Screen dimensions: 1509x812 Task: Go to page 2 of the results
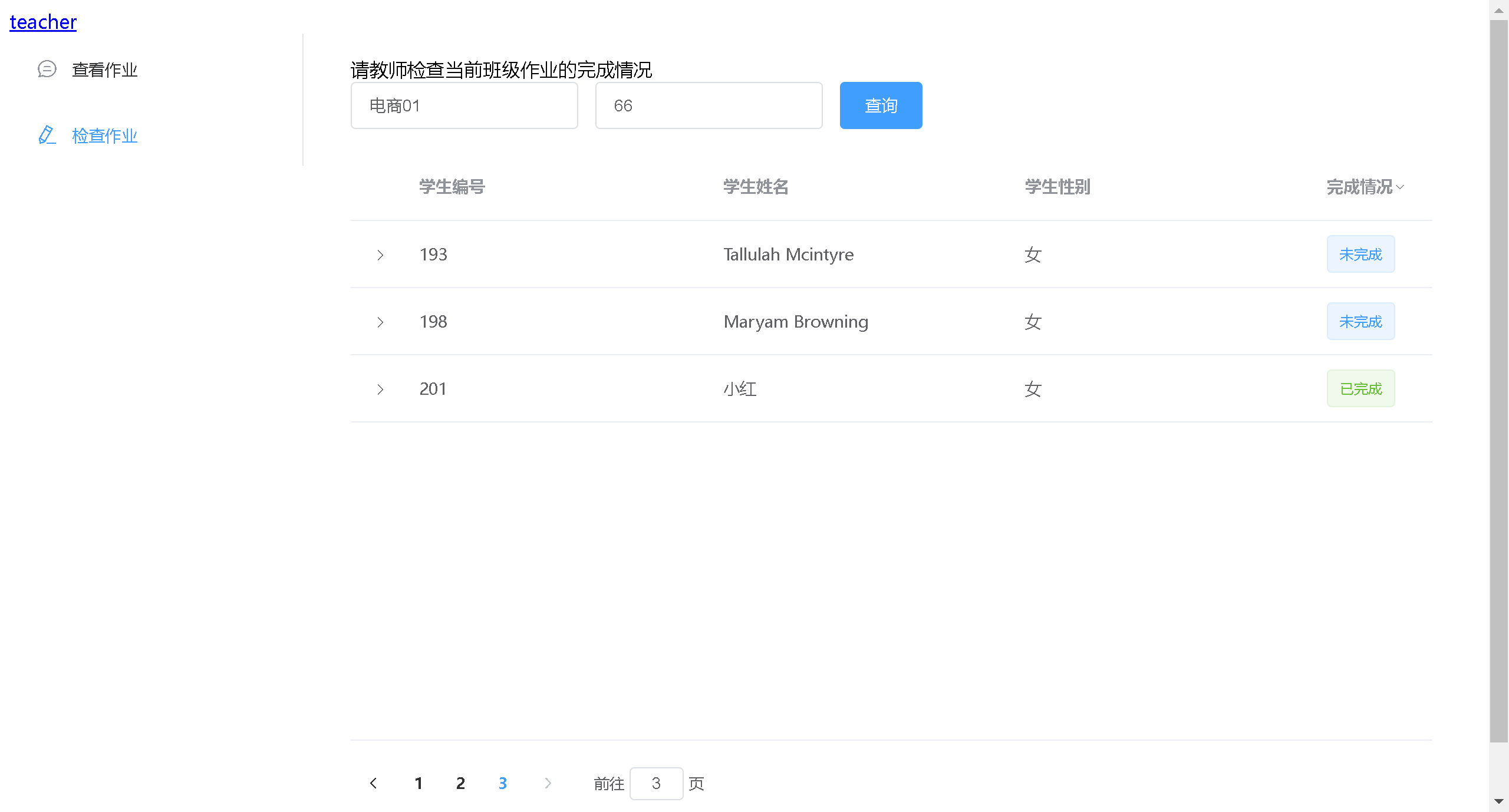460,783
